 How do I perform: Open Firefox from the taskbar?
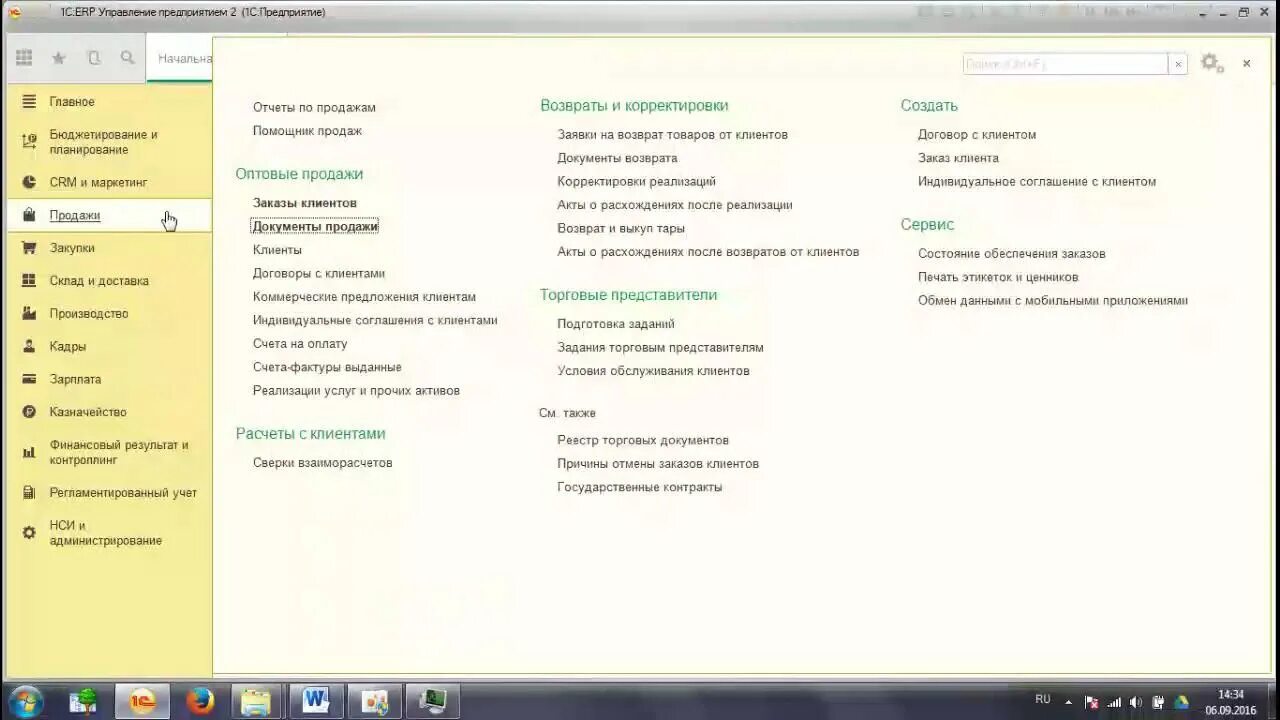click(x=200, y=701)
